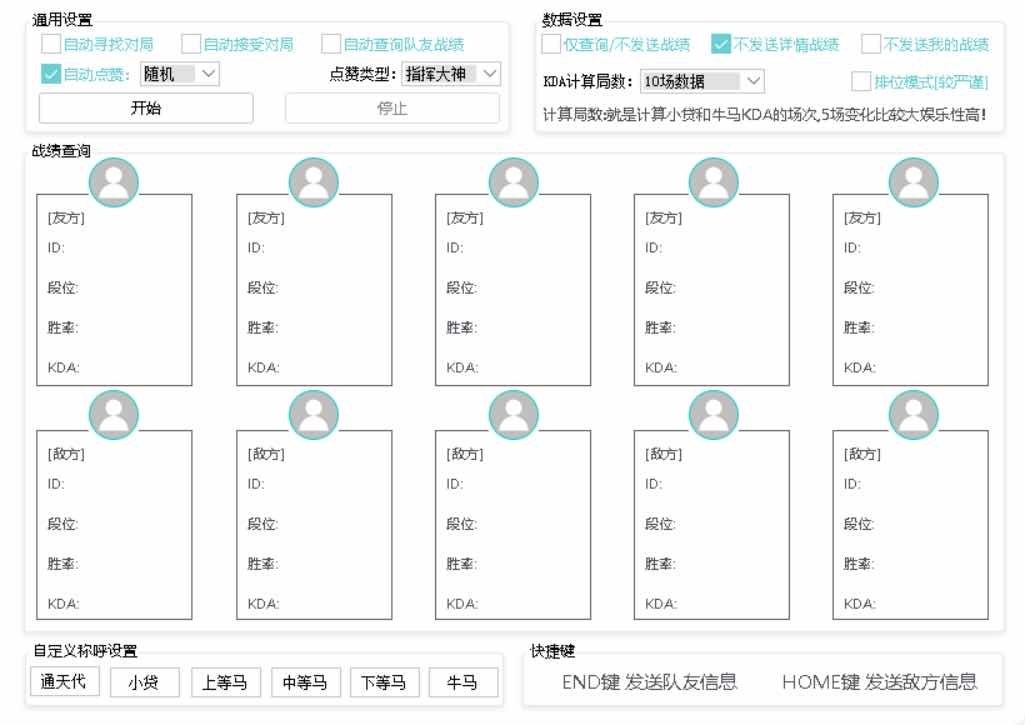
Task: Click the second 敌方 player avatar
Action: point(314,415)
